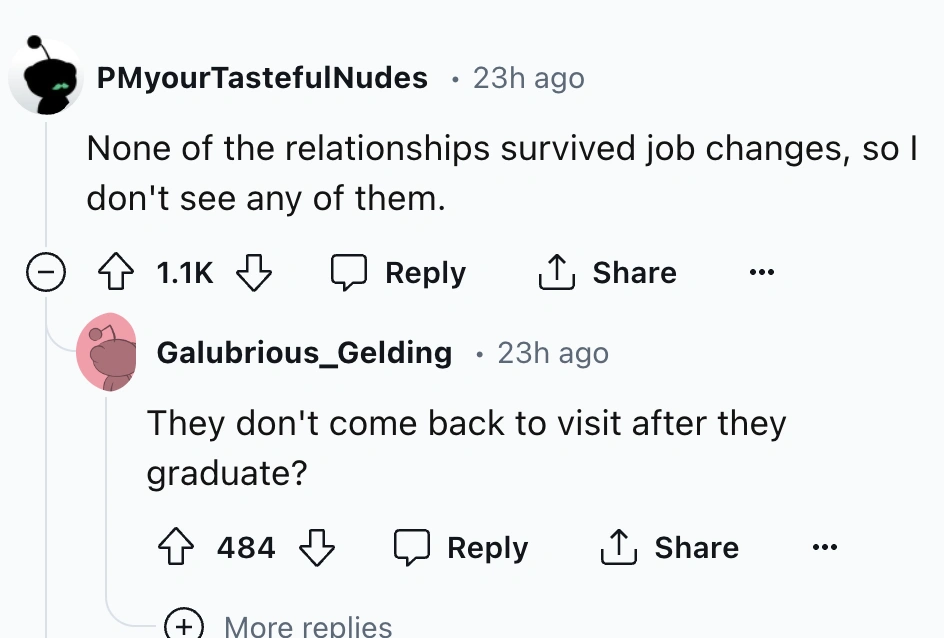Share the PMyourTastefulNudes comment
The image size is (944, 638).
tap(607, 273)
